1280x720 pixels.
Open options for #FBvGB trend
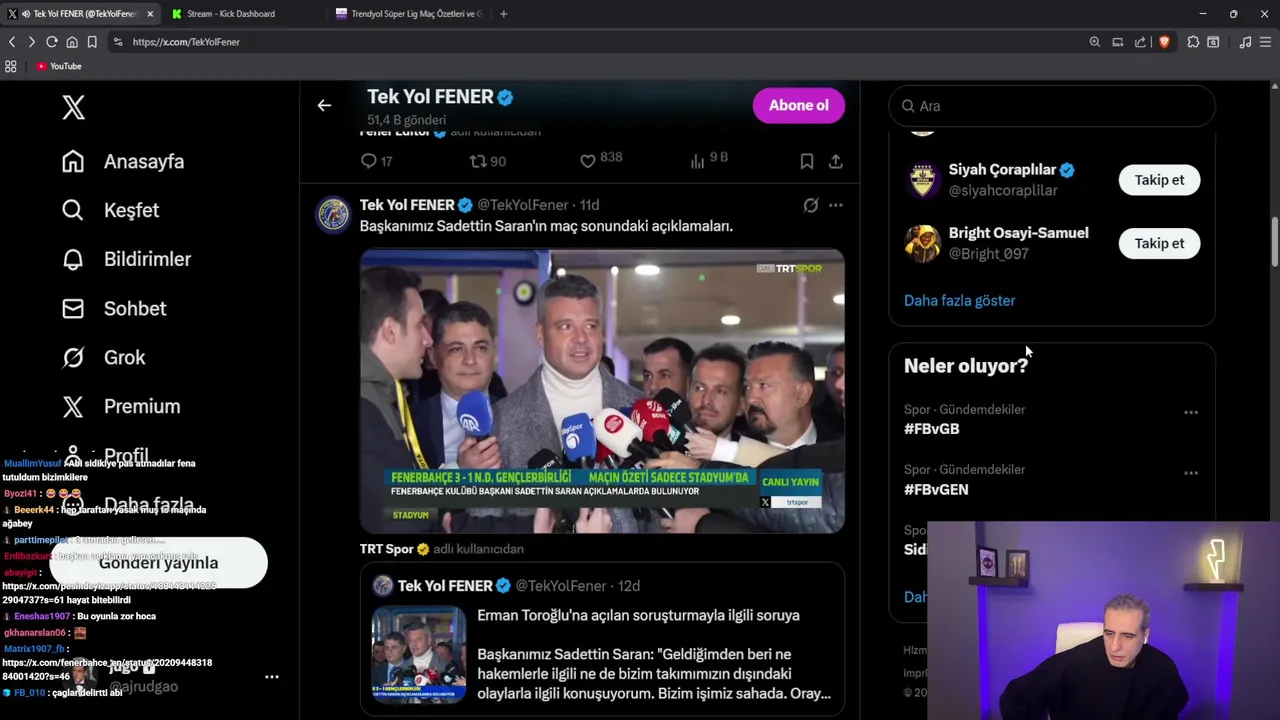point(1191,412)
